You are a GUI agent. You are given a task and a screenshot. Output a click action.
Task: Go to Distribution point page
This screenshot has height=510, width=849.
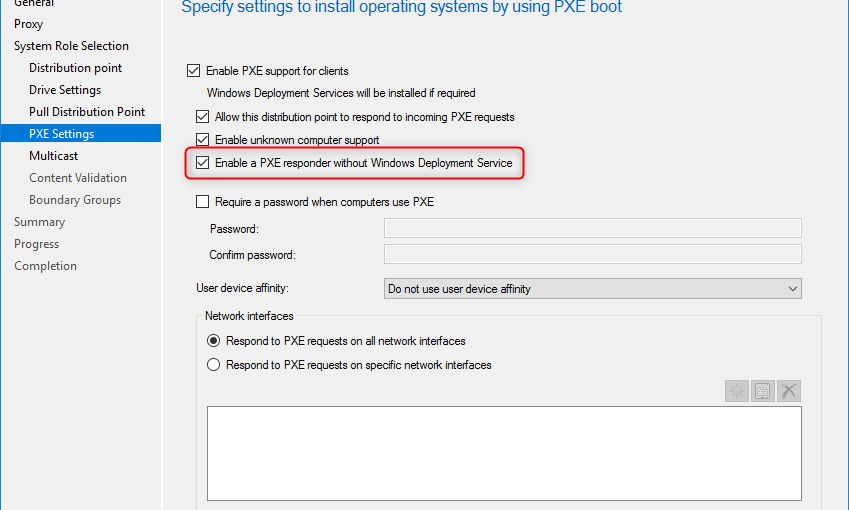[75, 68]
